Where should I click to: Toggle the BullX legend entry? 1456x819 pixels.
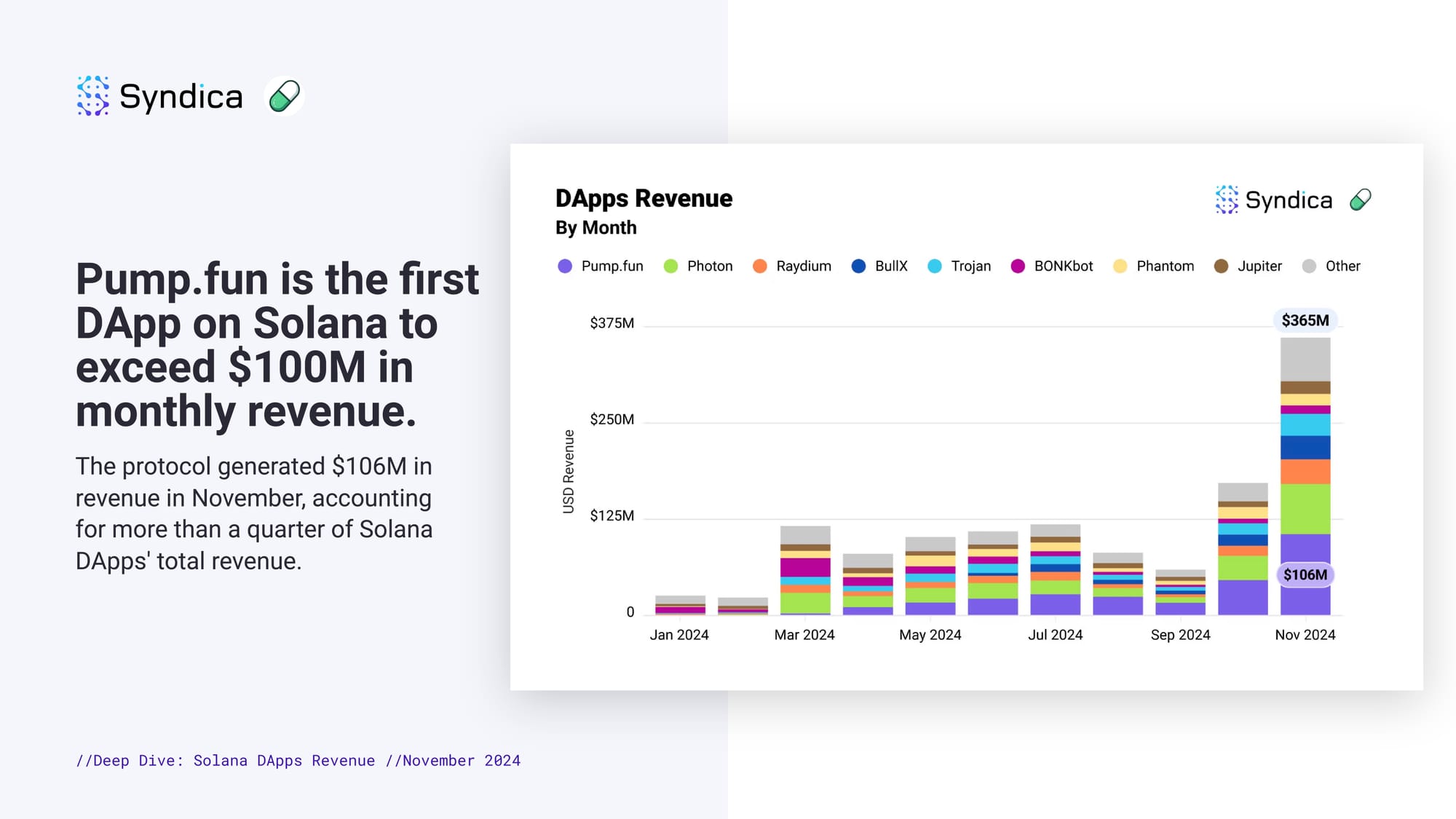(x=879, y=266)
